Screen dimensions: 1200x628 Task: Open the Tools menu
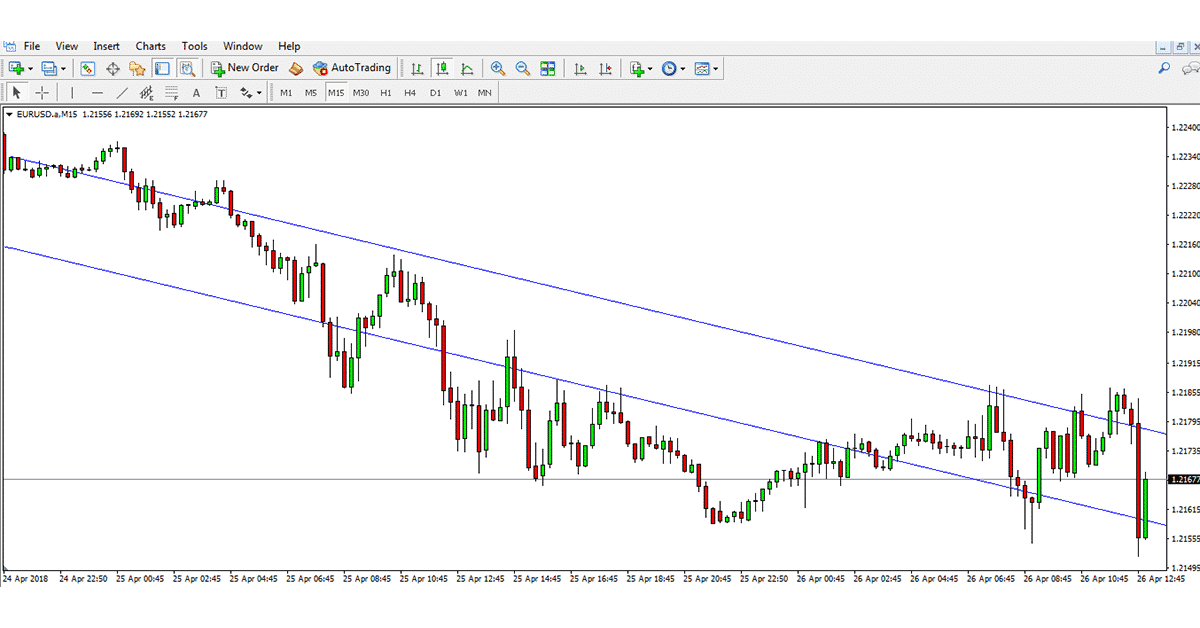194,46
